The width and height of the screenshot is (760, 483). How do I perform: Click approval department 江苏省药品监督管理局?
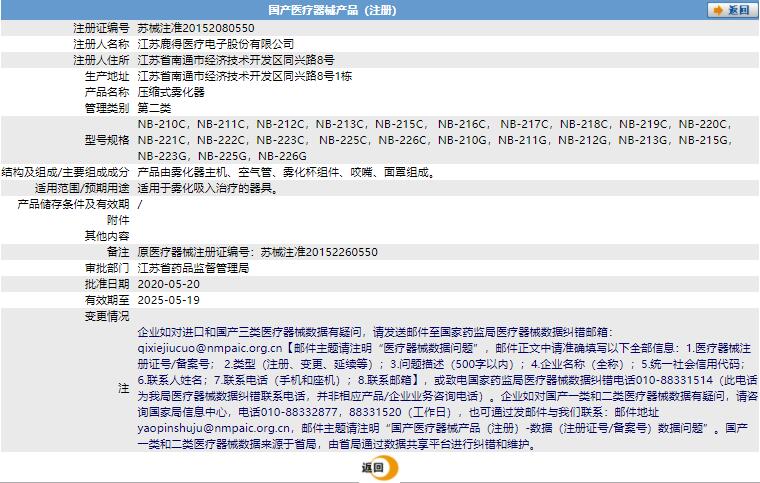point(193,268)
